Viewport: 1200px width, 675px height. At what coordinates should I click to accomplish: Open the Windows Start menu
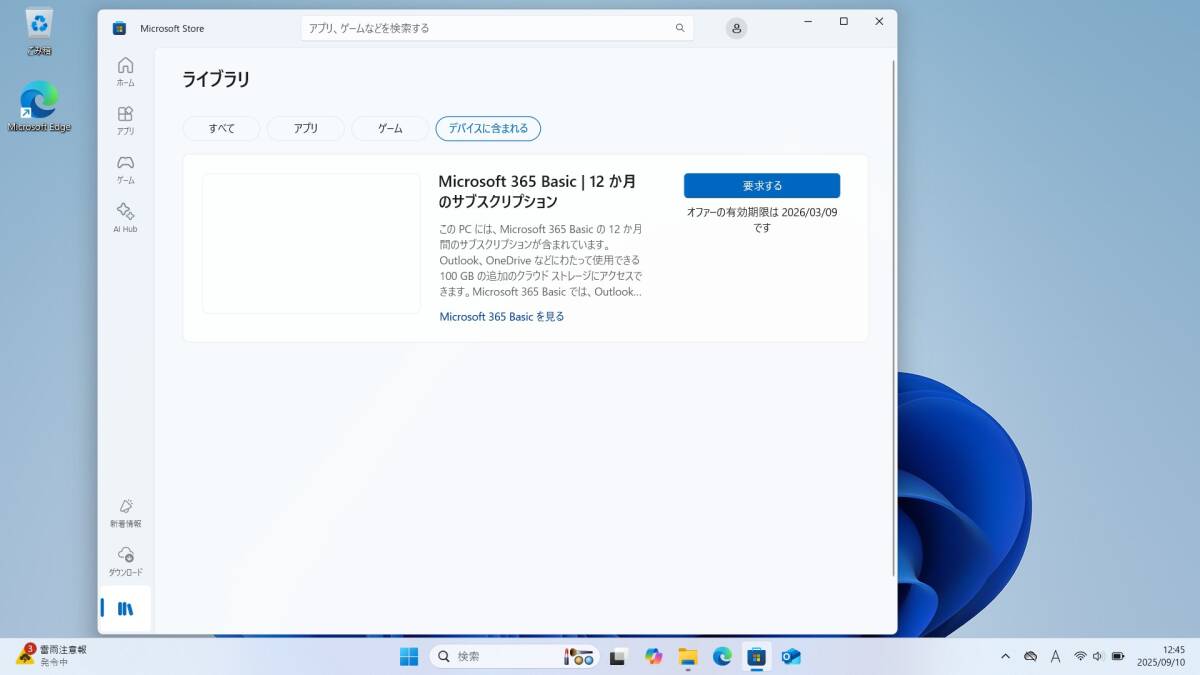pos(409,656)
